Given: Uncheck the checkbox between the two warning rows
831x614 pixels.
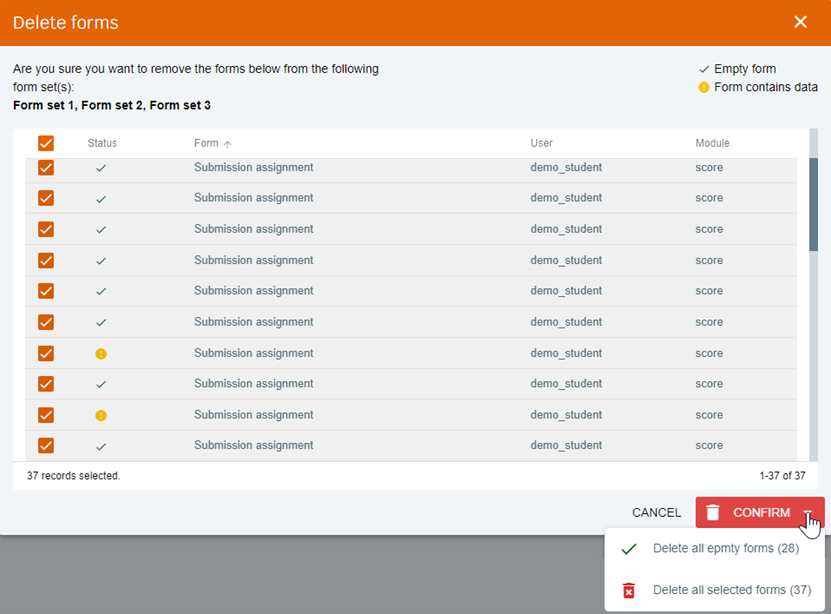Looking at the screenshot, I should pos(46,384).
